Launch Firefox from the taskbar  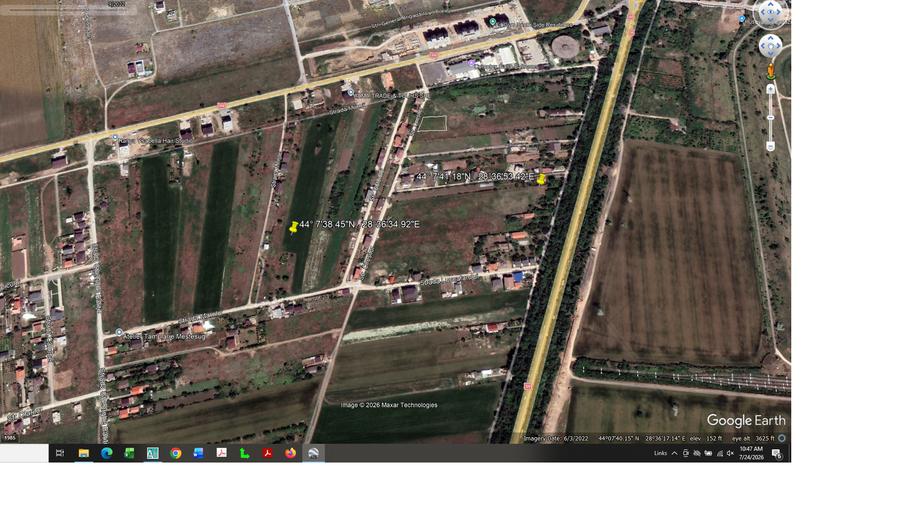[x=290, y=453]
